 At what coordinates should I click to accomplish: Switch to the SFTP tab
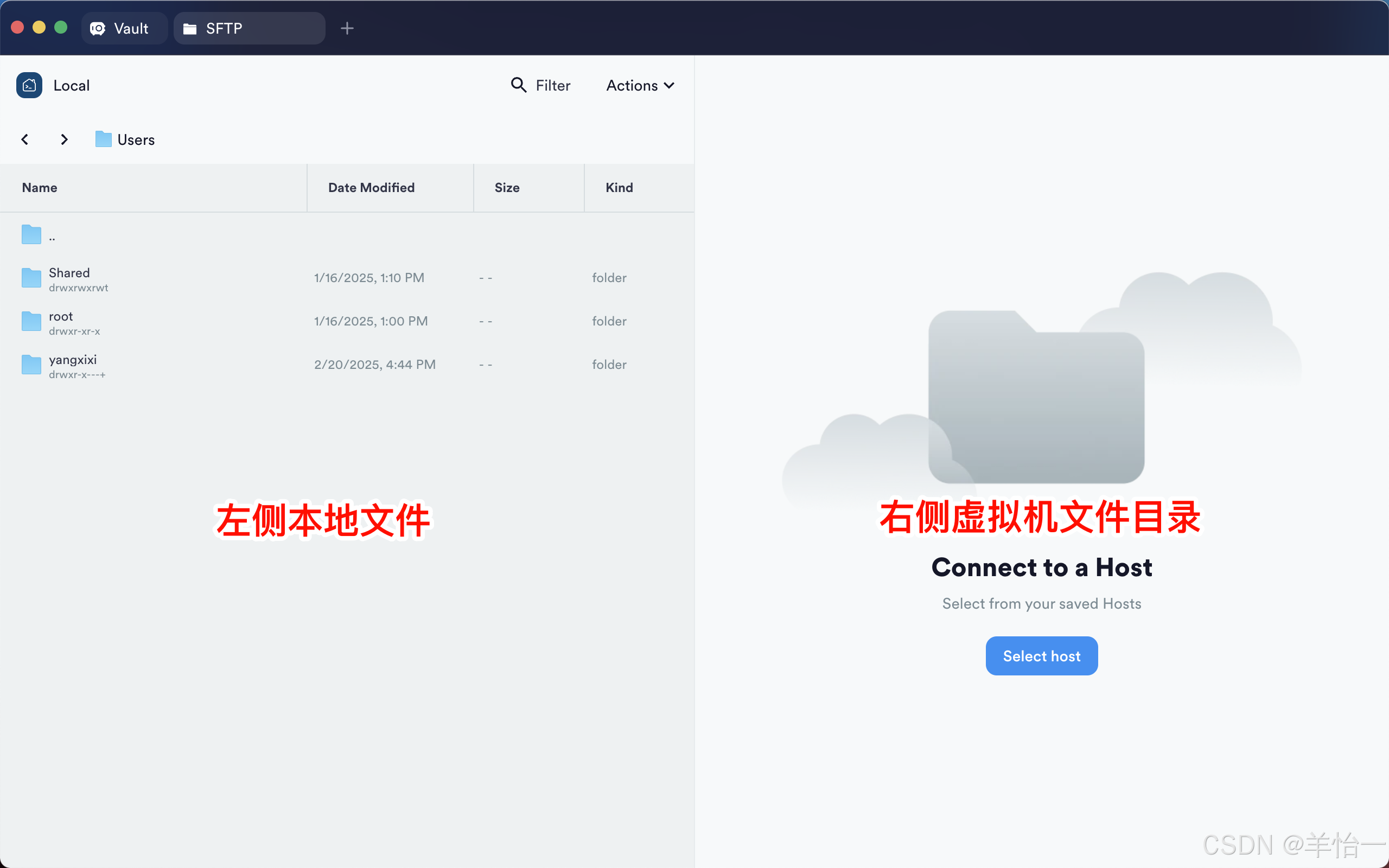(x=248, y=28)
